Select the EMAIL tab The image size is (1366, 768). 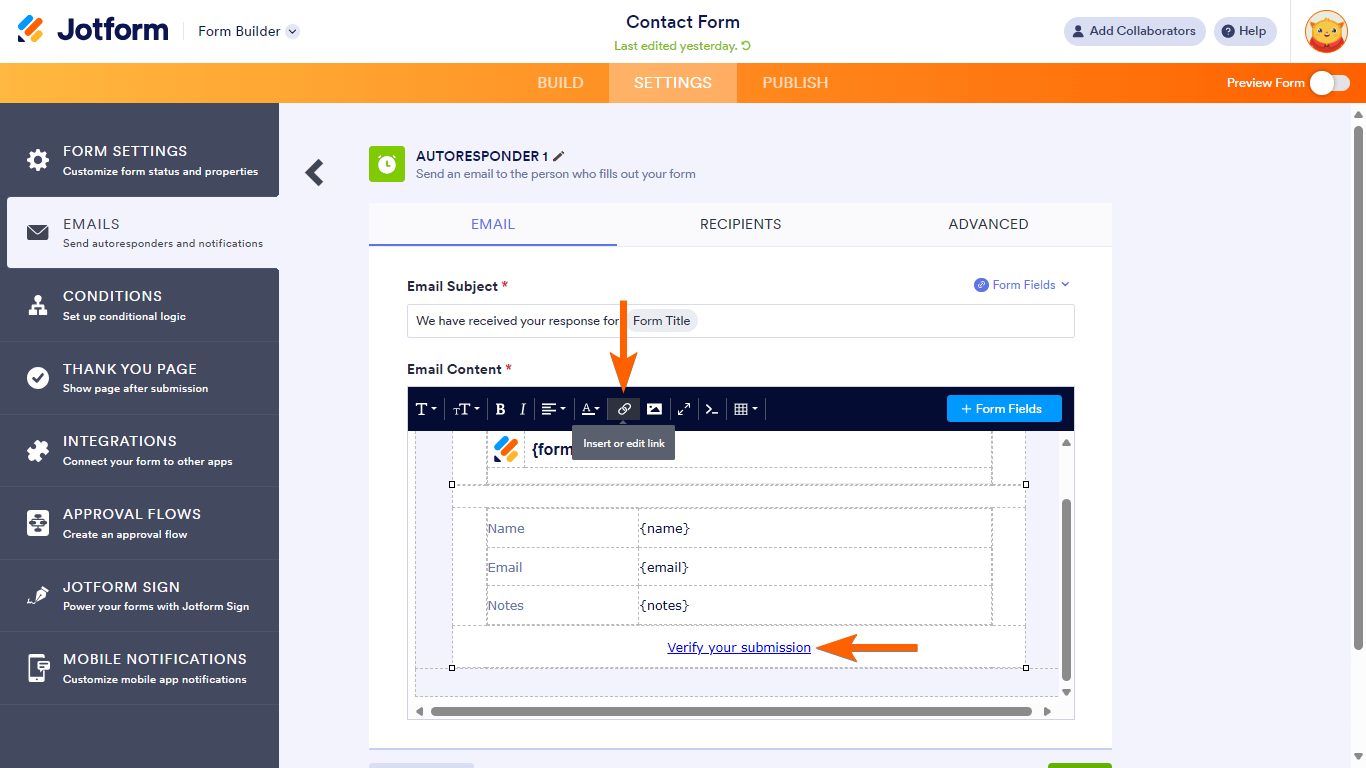tap(493, 224)
